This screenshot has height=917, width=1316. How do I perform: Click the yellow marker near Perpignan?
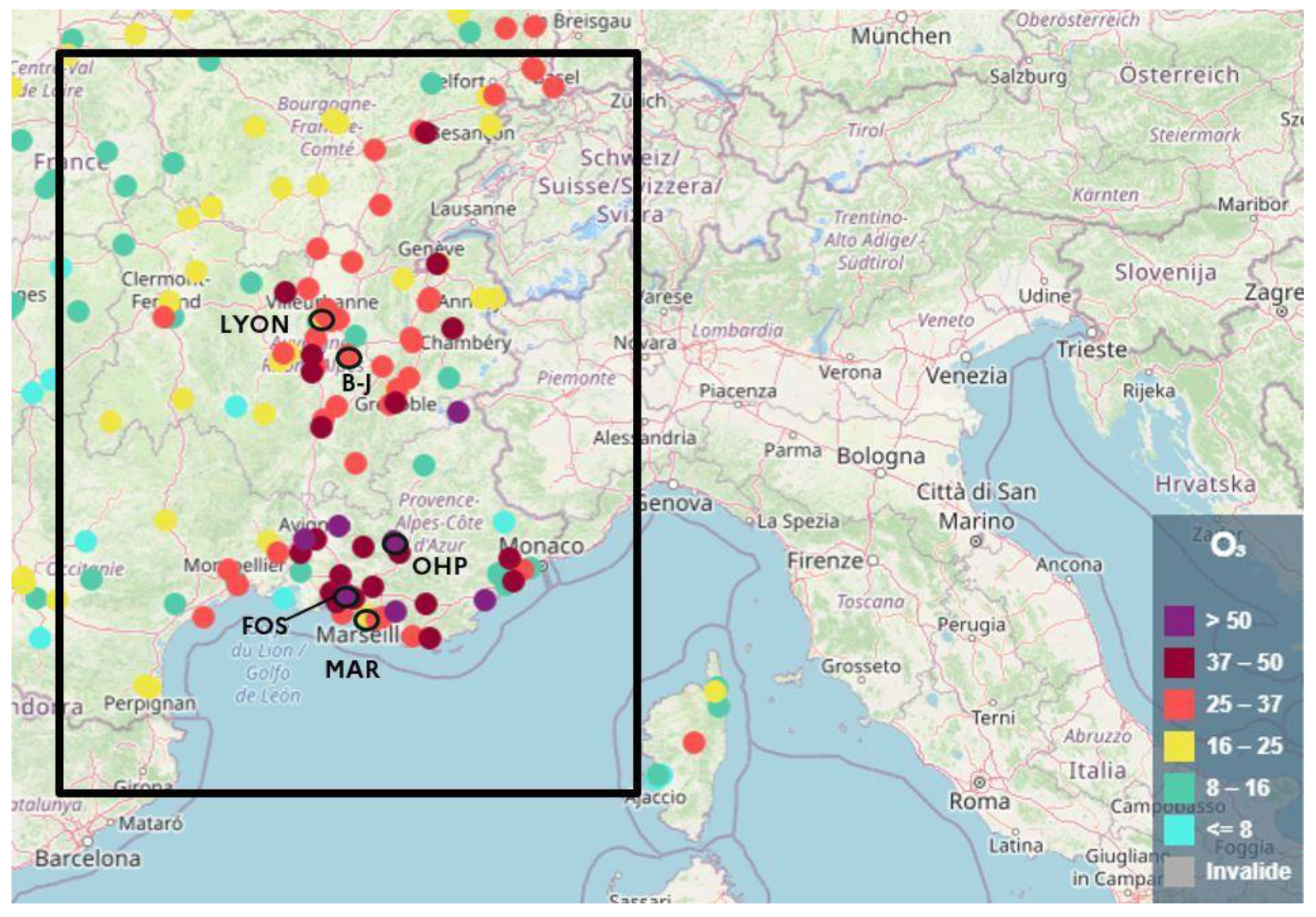click(x=147, y=686)
